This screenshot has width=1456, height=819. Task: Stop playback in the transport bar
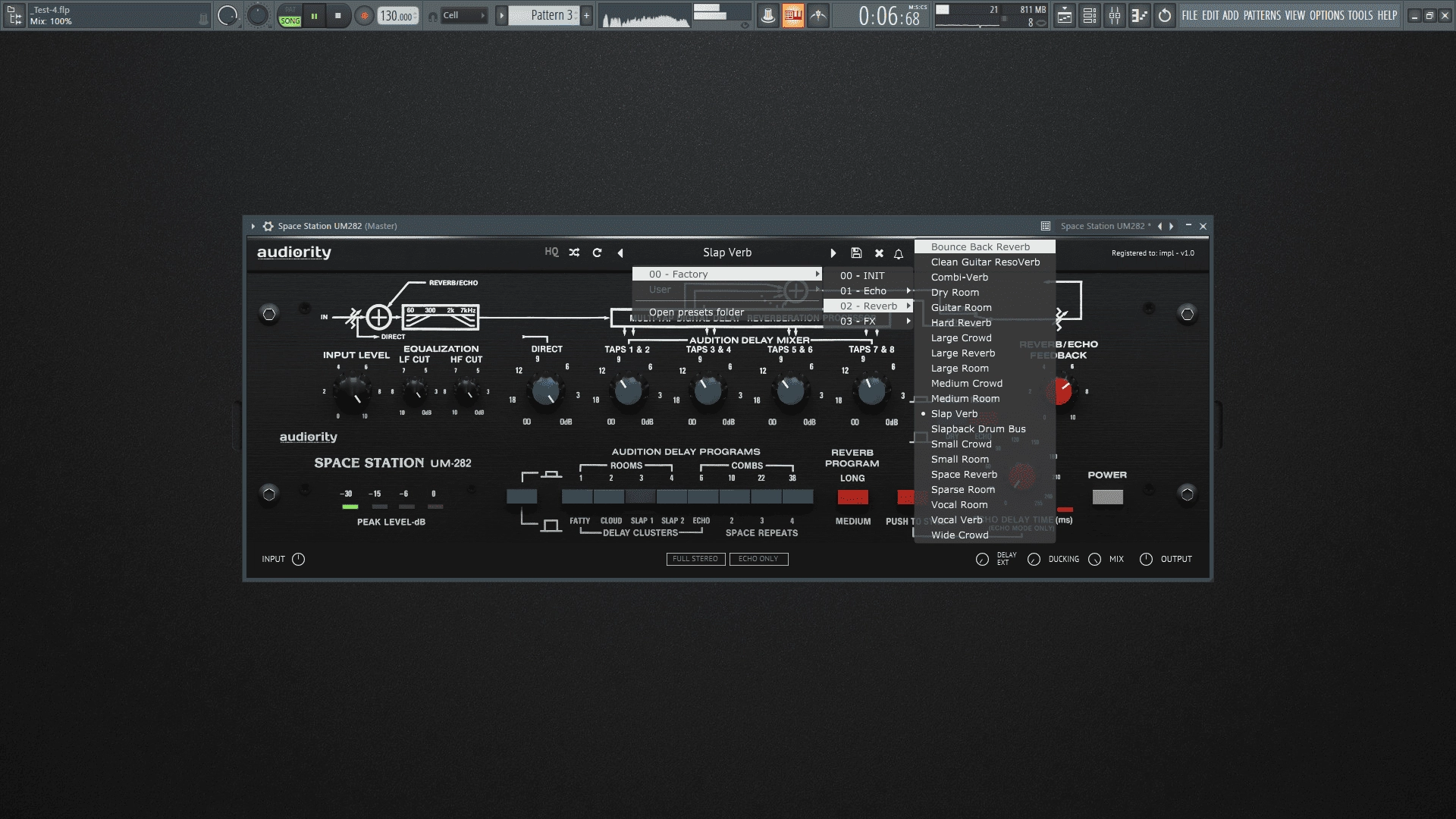click(338, 15)
